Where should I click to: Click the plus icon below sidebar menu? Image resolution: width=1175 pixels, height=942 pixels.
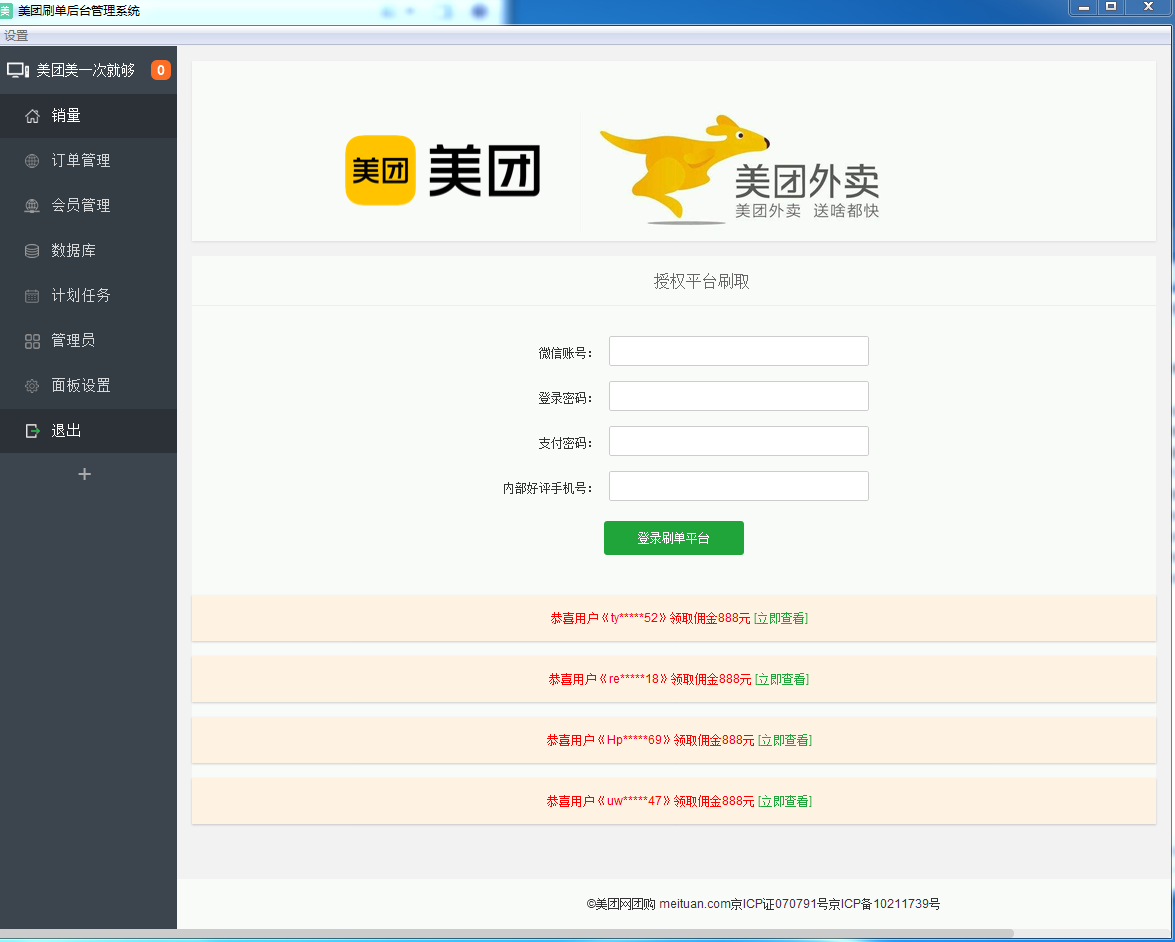85,474
